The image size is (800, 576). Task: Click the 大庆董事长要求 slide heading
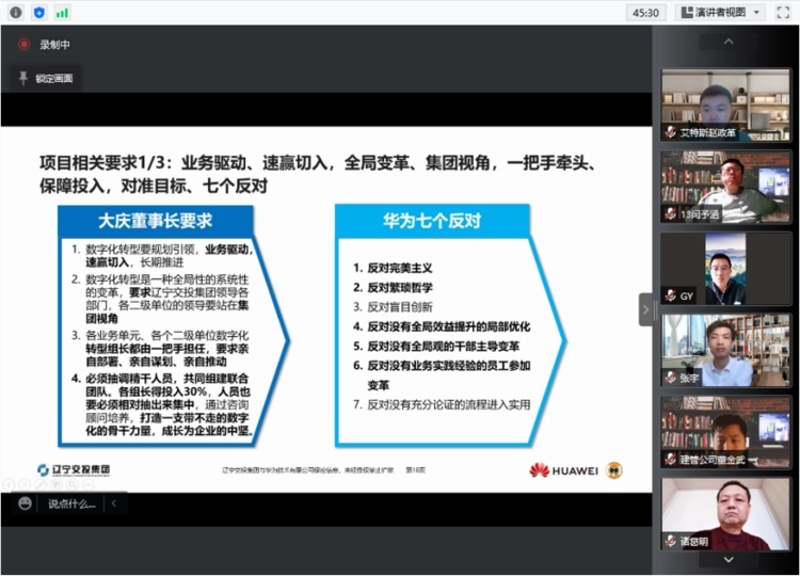click(x=155, y=221)
